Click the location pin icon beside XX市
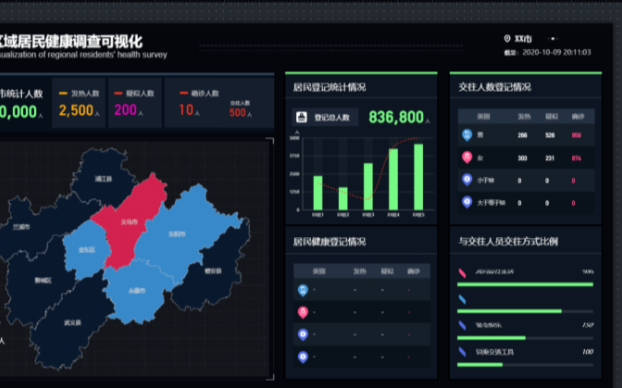Image resolution: width=622 pixels, height=388 pixels. point(507,38)
